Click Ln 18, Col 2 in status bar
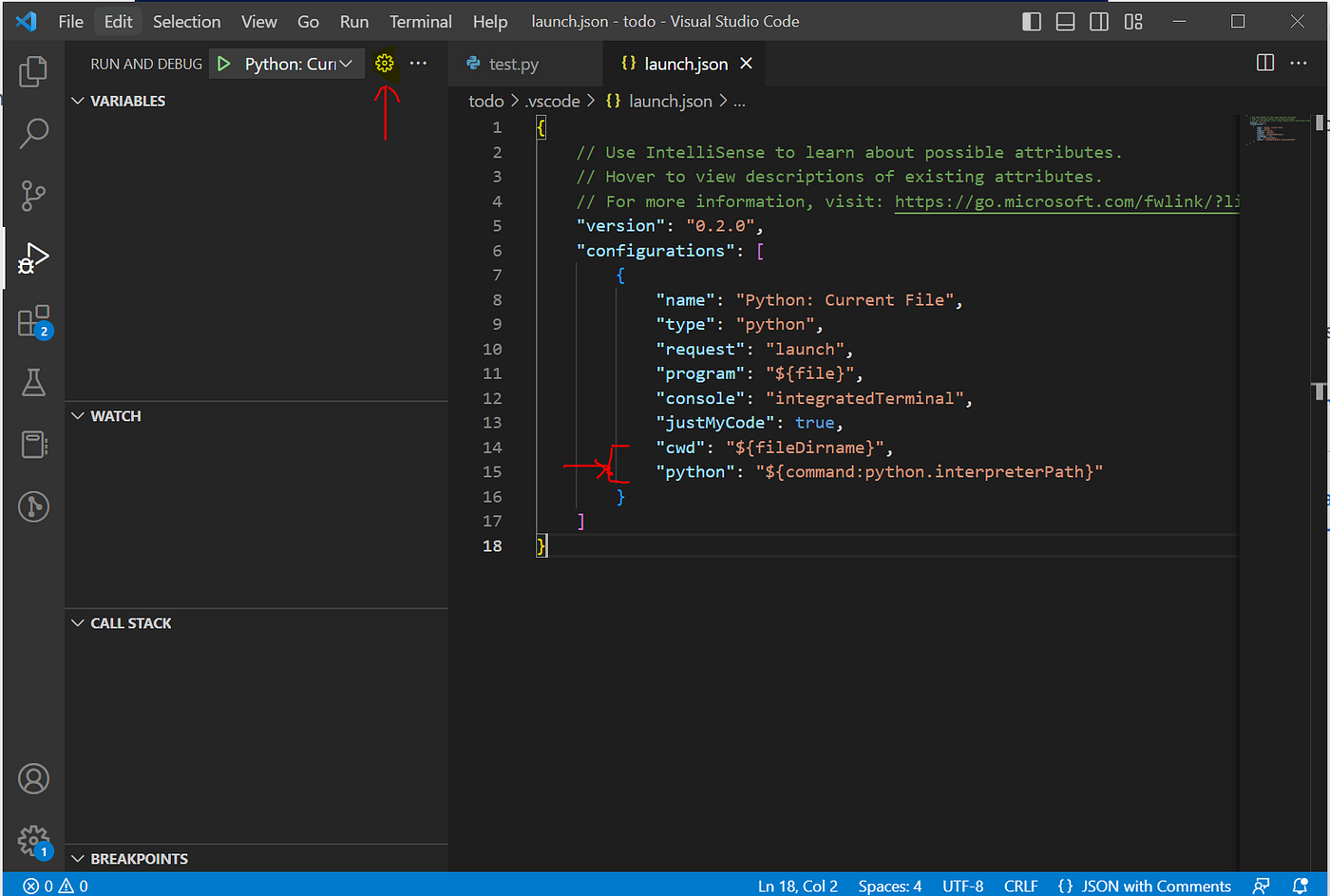1330x896 pixels. point(798,886)
